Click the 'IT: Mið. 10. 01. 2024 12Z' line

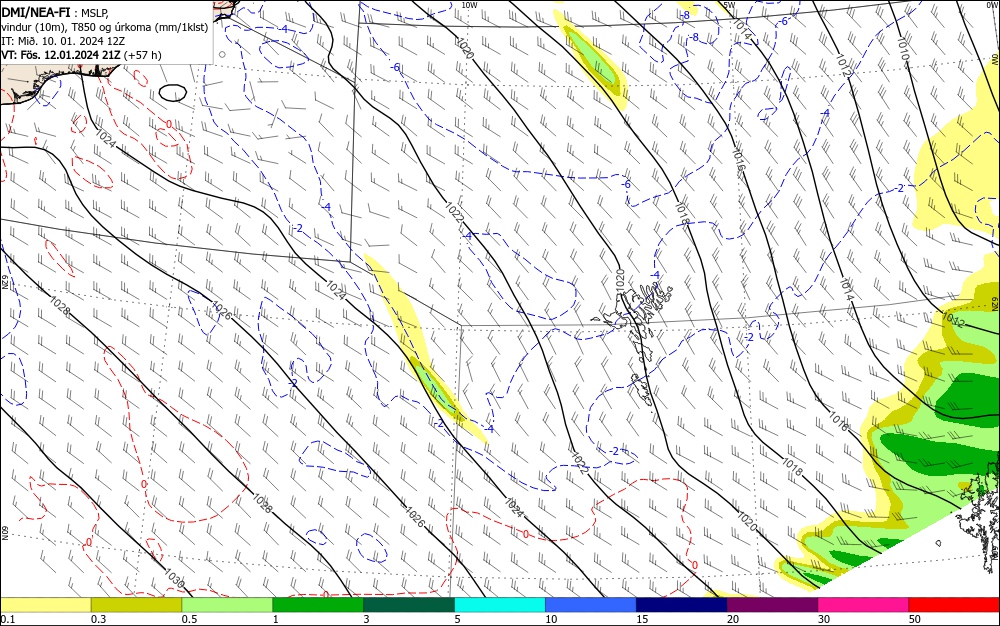tap(63, 41)
